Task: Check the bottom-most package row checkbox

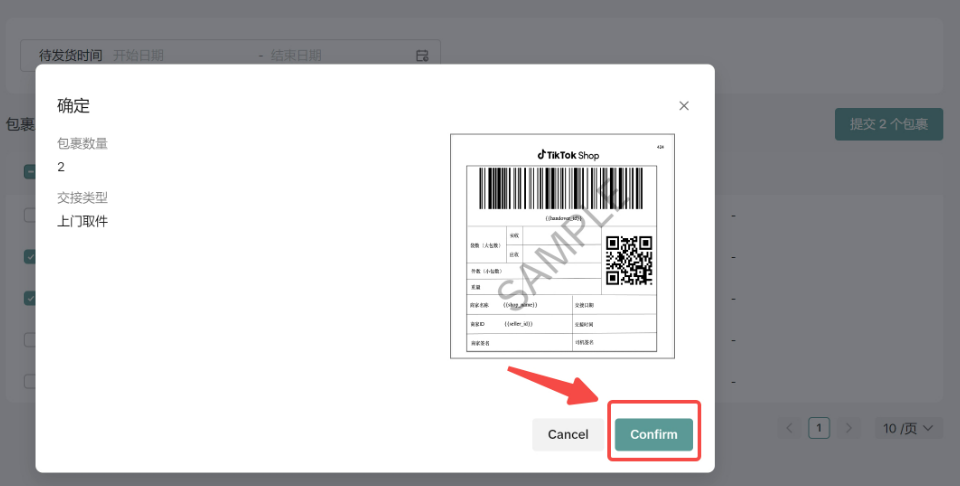Action: coord(30,381)
